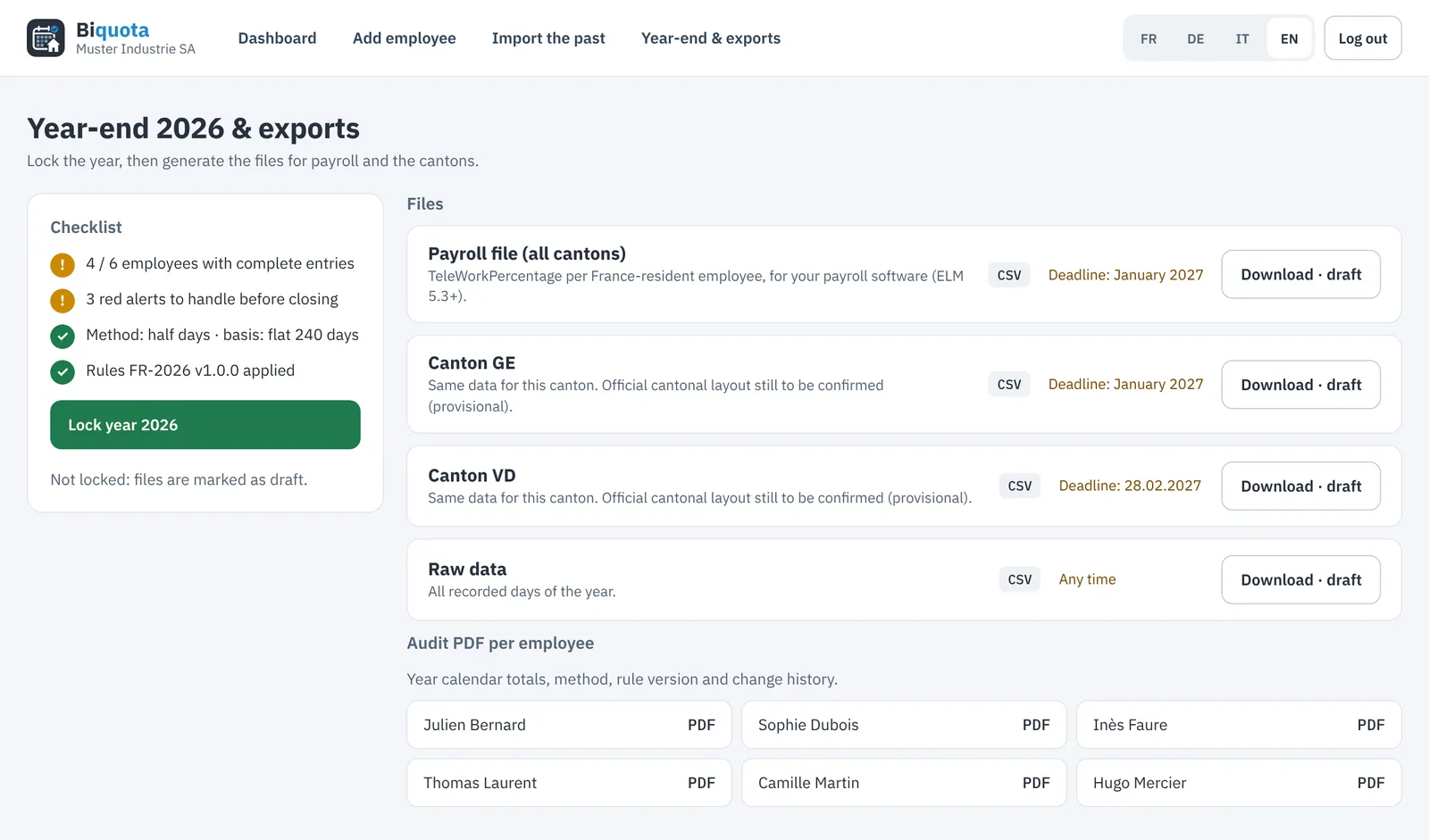Click 'Audit PDF per employee' heading
Screen dimensions: 1429x840
pyautogui.click(x=500, y=644)
